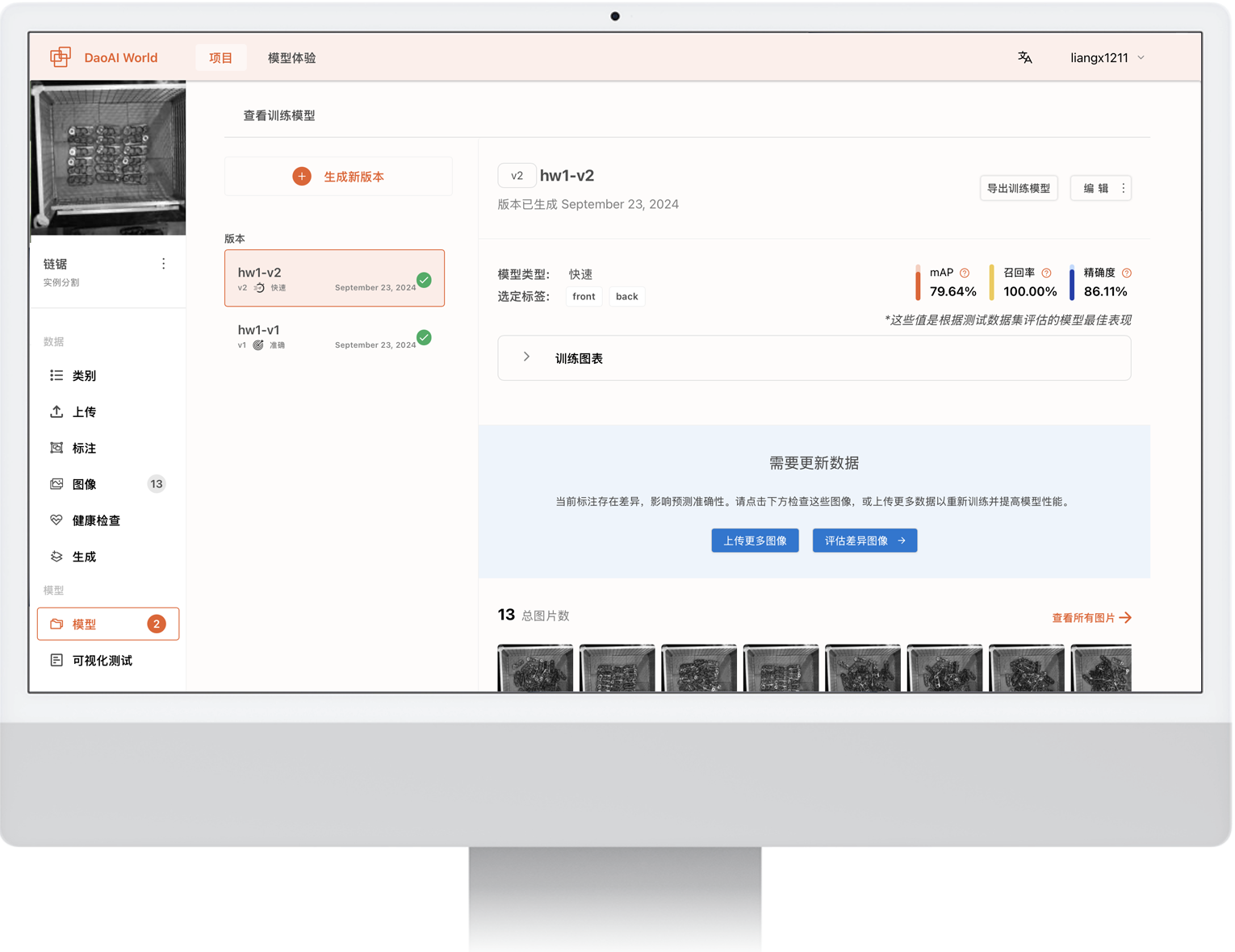Click the 查看所有图片 link
Screen dimensions: 1235x952
tap(1091, 618)
